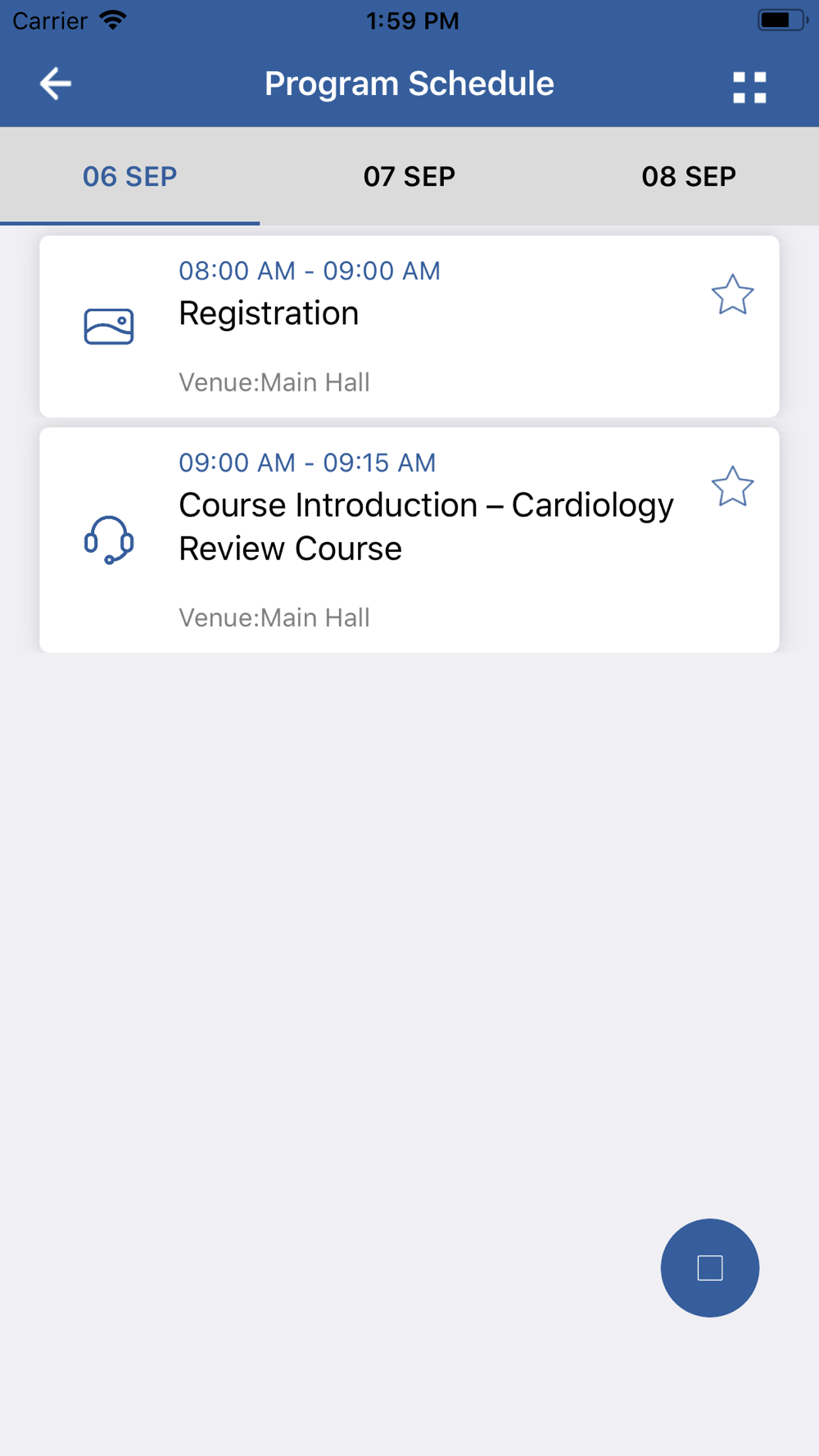
Task: Open the Registration session title
Action: tap(269, 314)
